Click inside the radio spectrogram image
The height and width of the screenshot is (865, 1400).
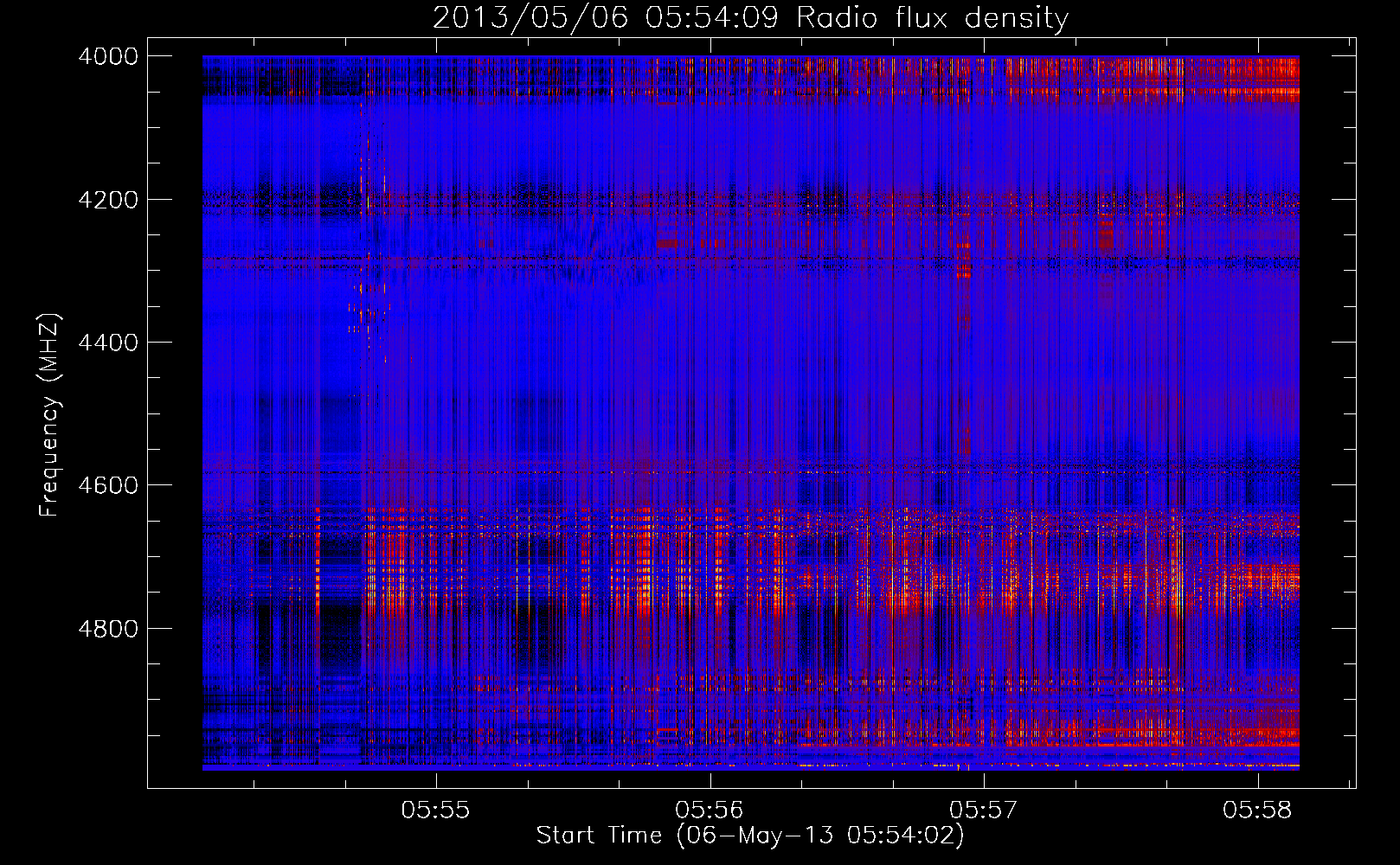750,413
